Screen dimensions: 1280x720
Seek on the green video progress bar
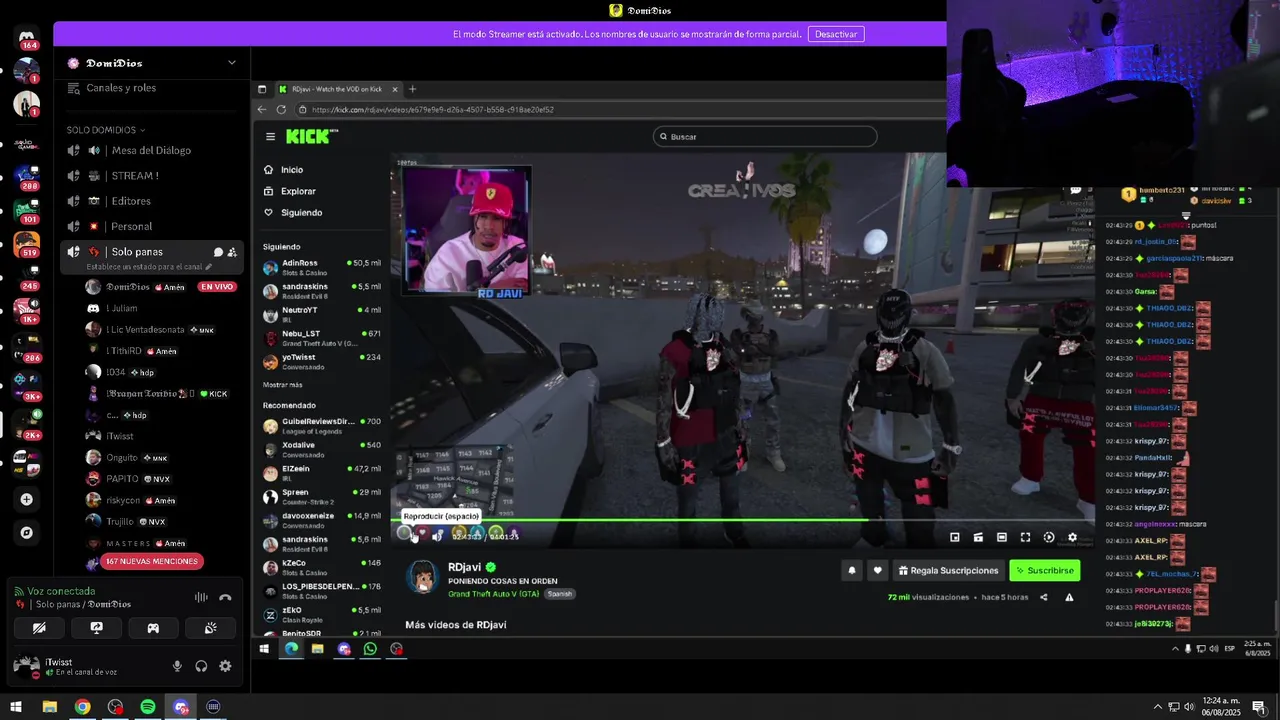(743, 520)
